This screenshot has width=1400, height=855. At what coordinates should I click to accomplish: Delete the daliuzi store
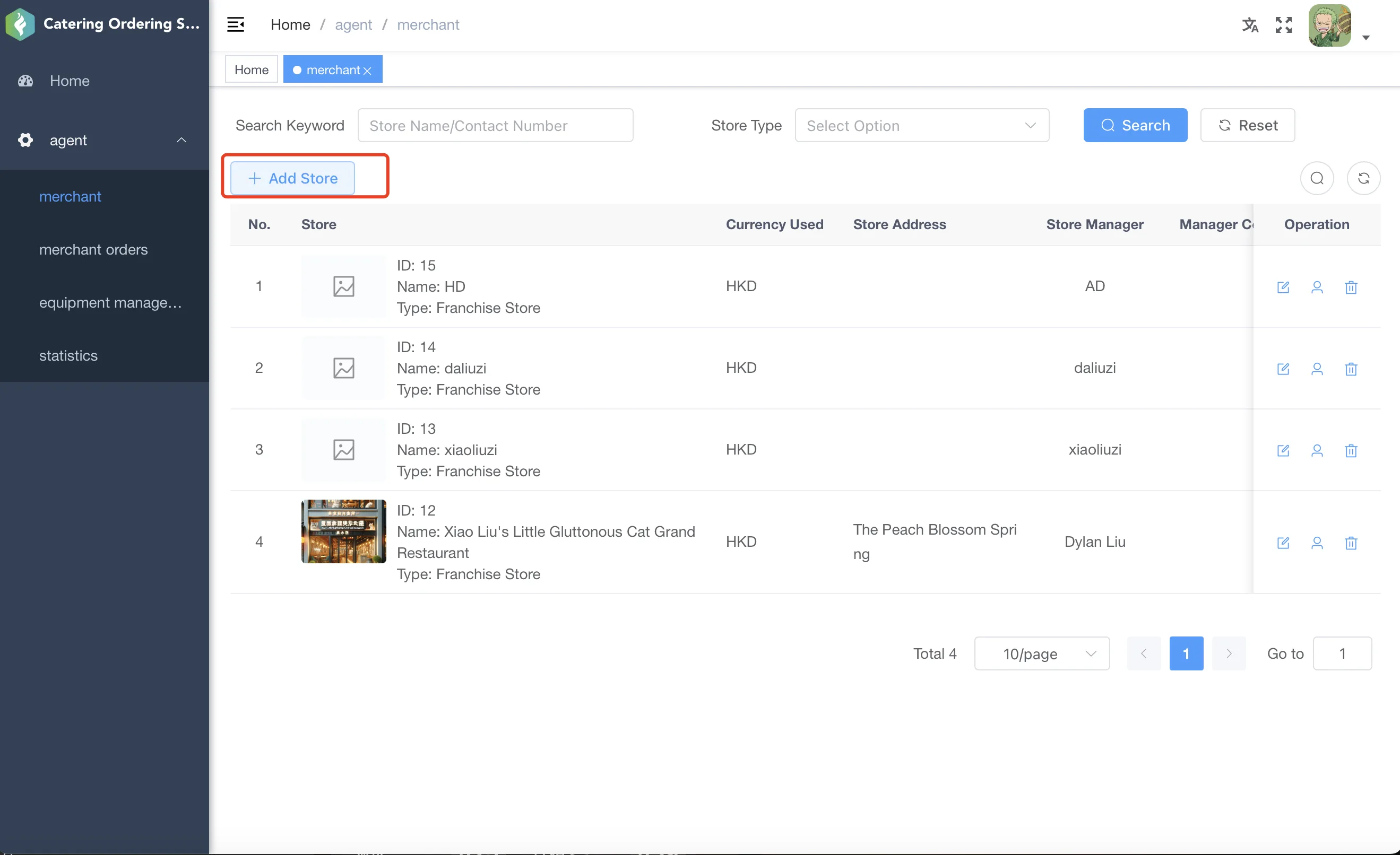point(1351,369)
